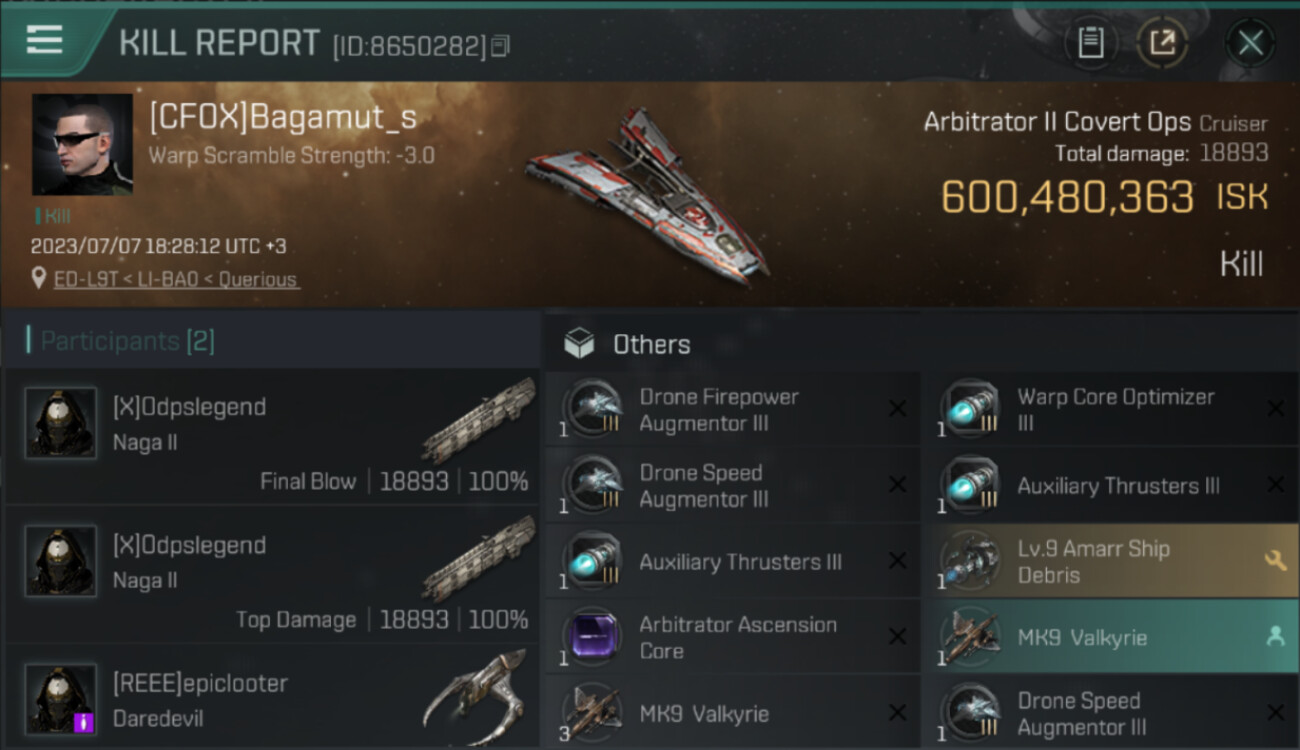Close the kill report window

1250,43
